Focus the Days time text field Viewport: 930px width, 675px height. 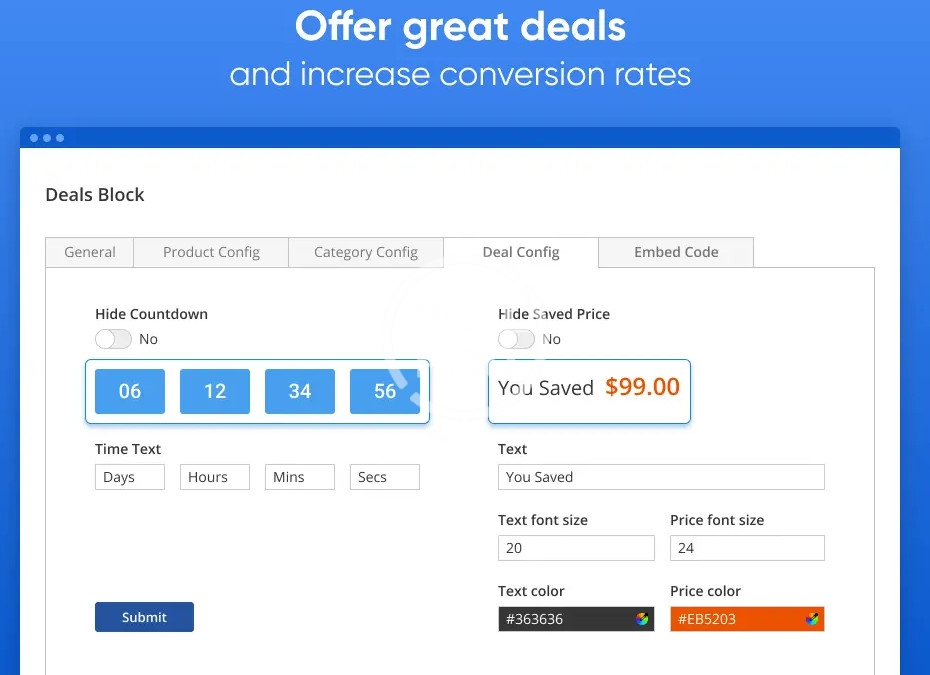(x=130, y=477)
